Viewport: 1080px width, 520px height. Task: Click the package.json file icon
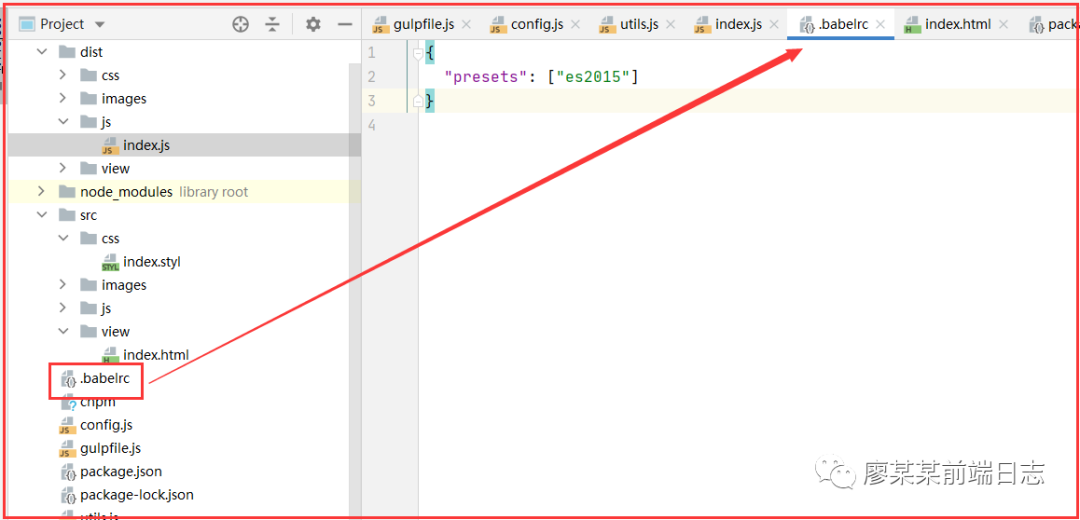point(68,472)
